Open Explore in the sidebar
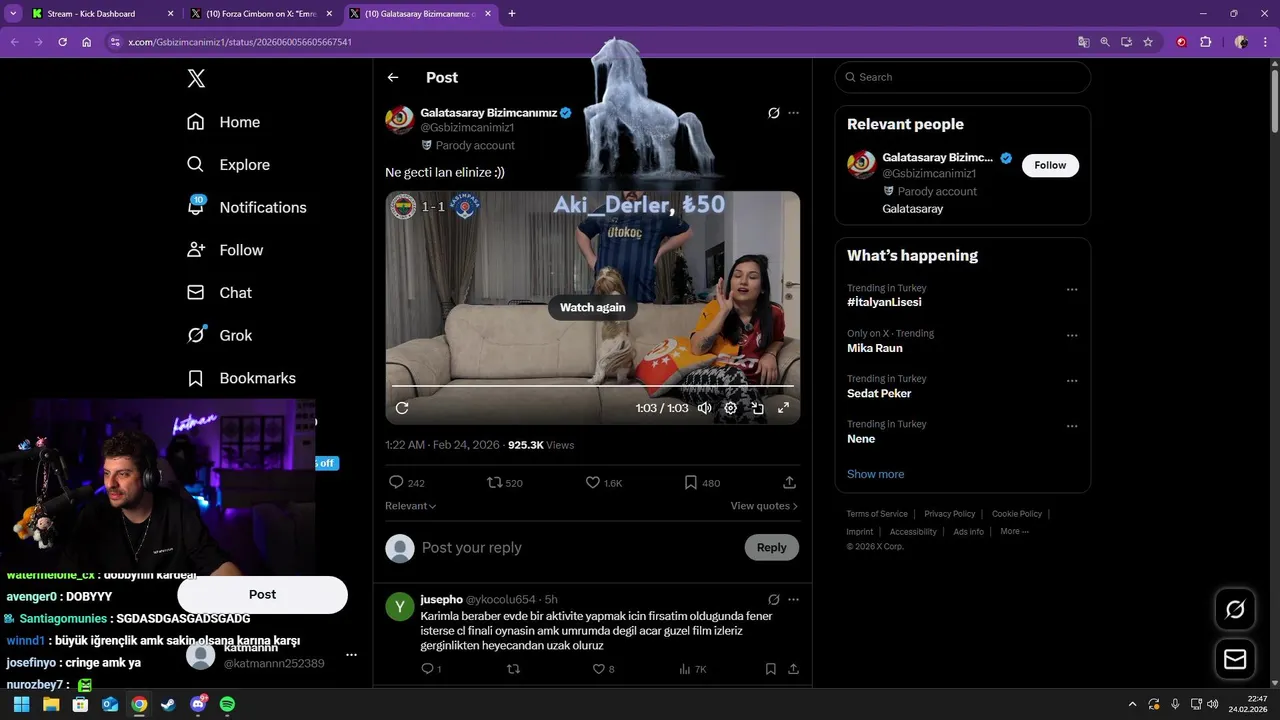 228,165
